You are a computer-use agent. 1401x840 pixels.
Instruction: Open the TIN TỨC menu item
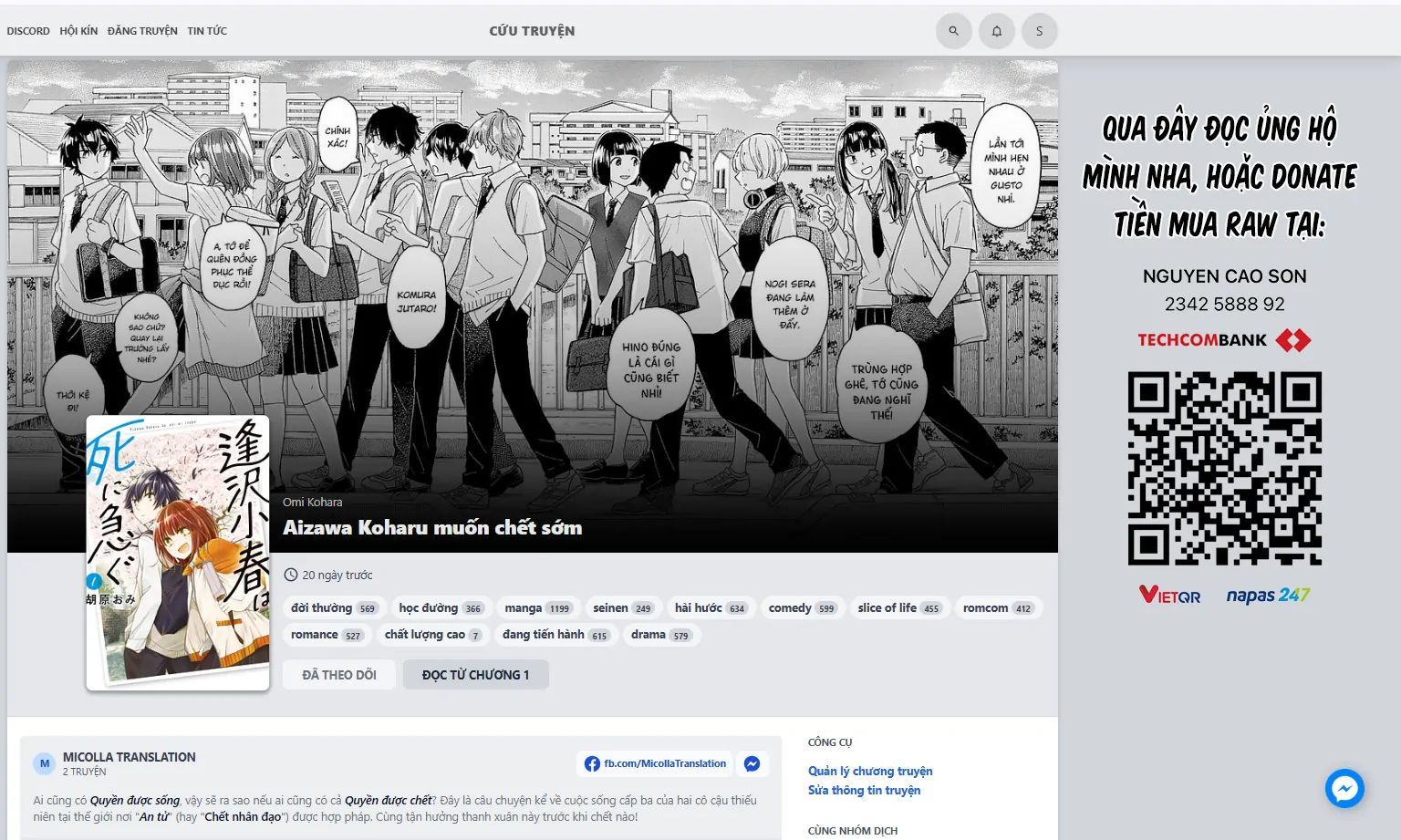[x=207, y=30]
